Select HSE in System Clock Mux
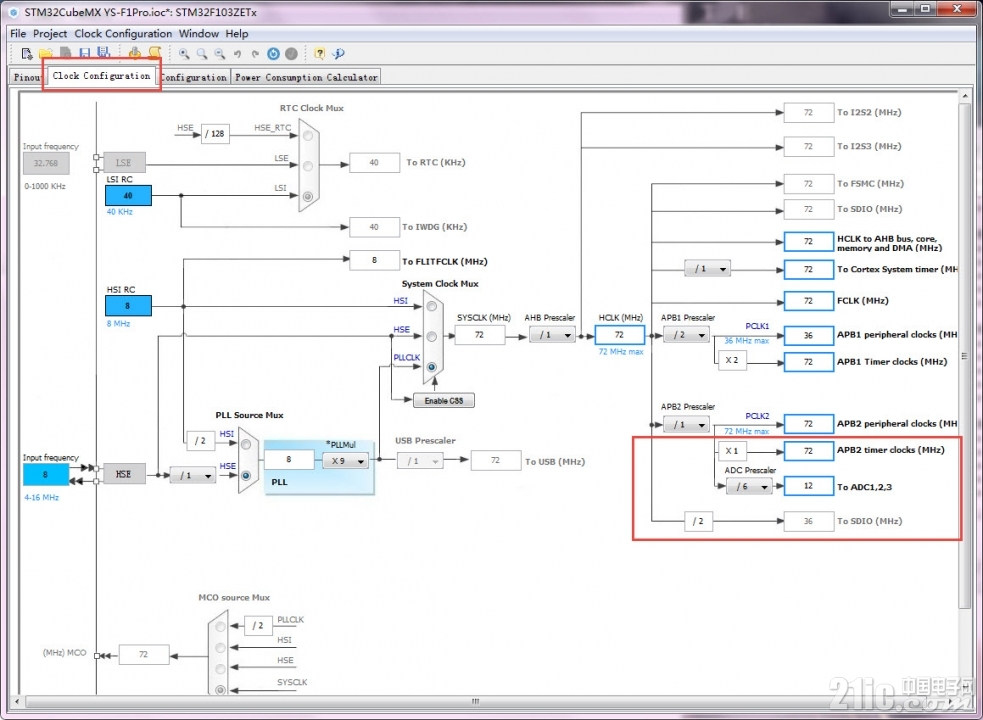The width and height of the screenshot is (983, 720). 432,336
